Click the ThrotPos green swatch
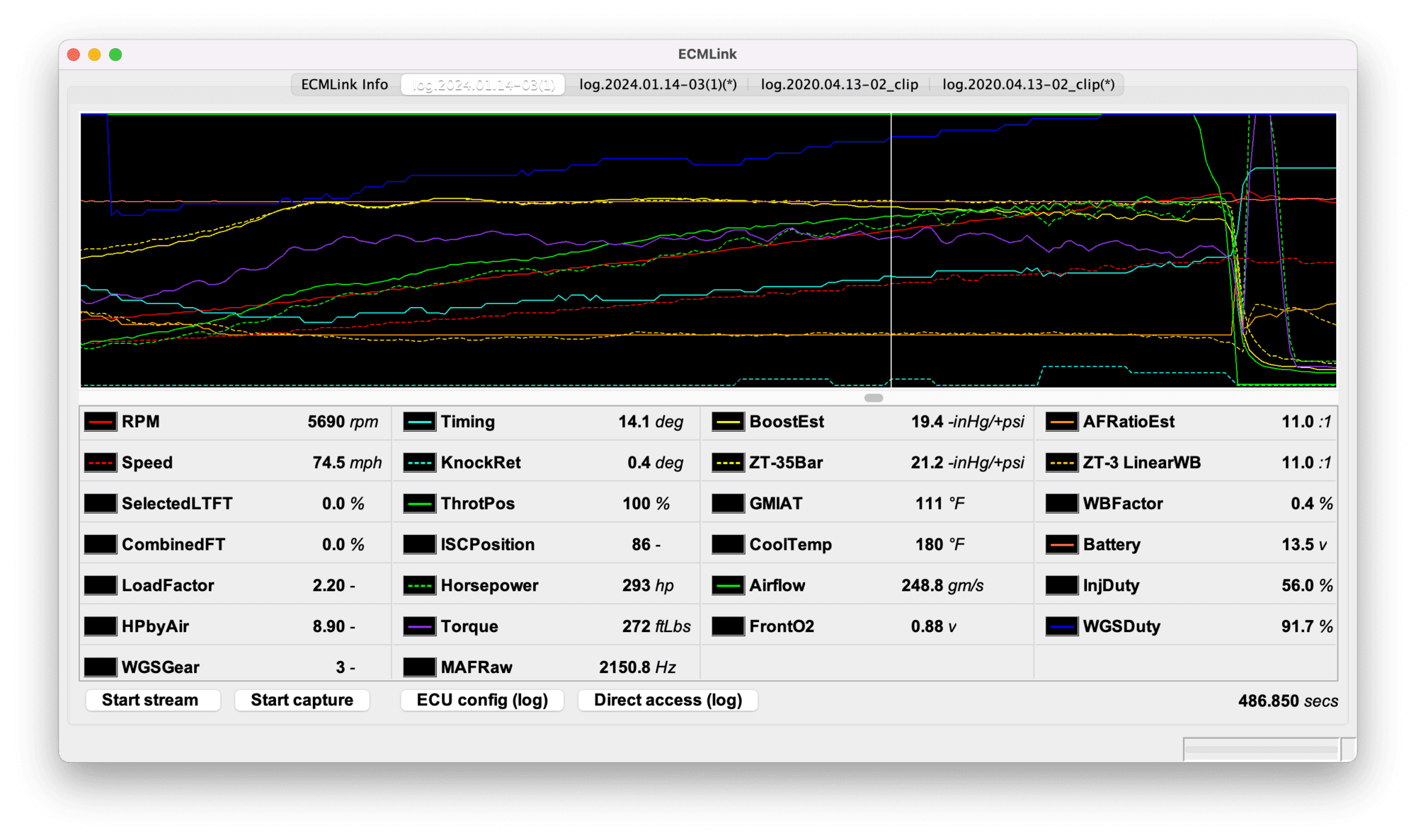This screenshot has height=840, width=1416. pyautogui.click(x=420, y=504)
